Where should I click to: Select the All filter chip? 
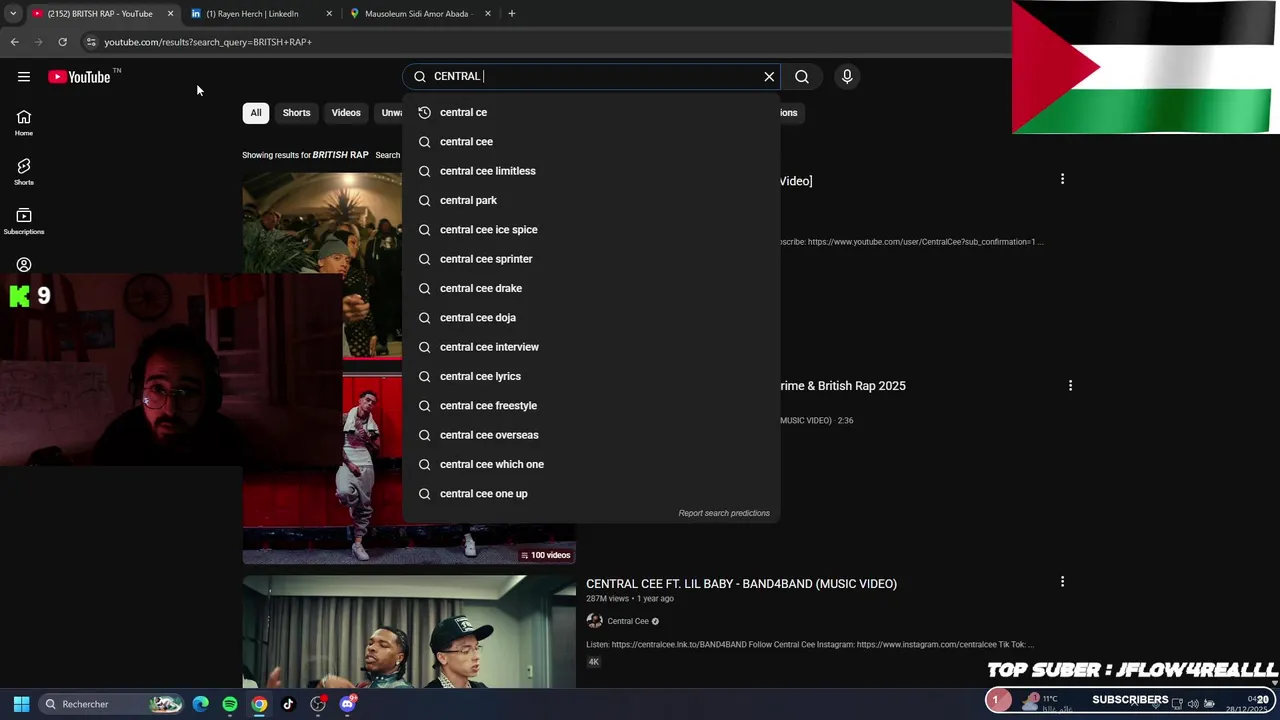click(256, 113)
